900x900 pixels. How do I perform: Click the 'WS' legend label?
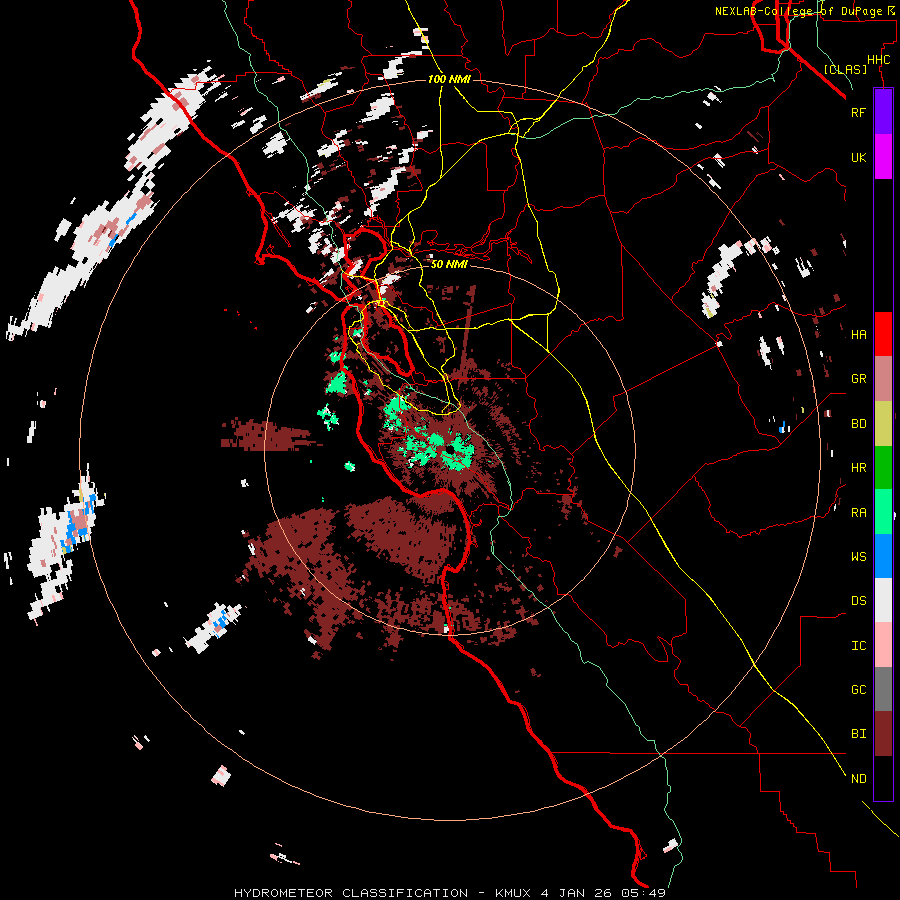click(858, 557)
